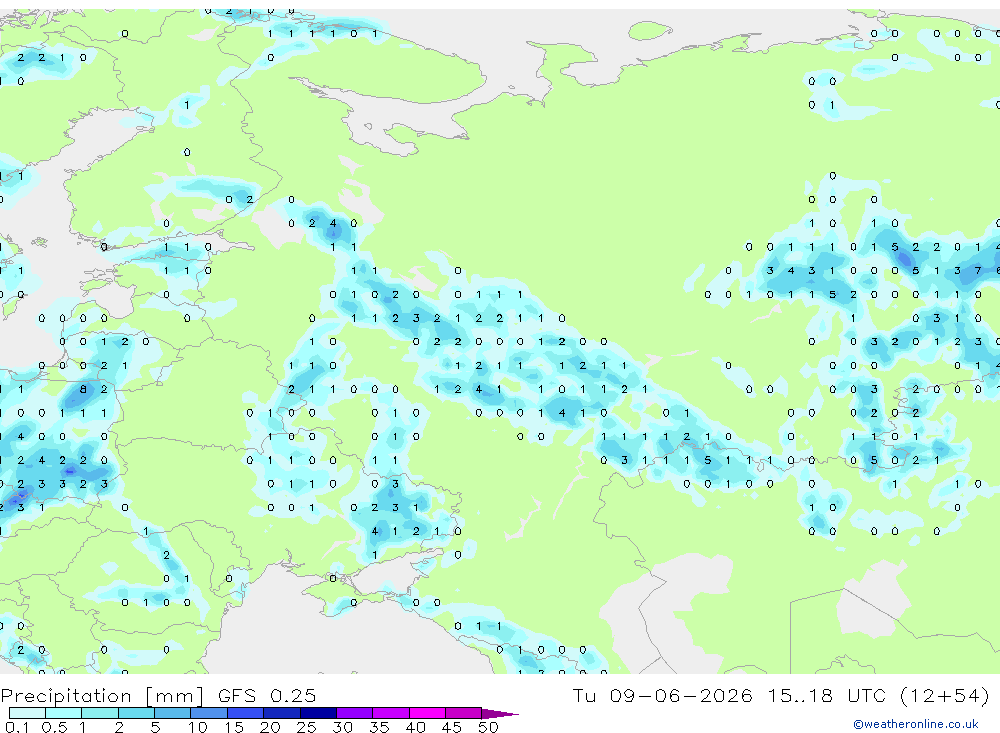Click the 35–40 mm legend color swatch

(391, 713)
